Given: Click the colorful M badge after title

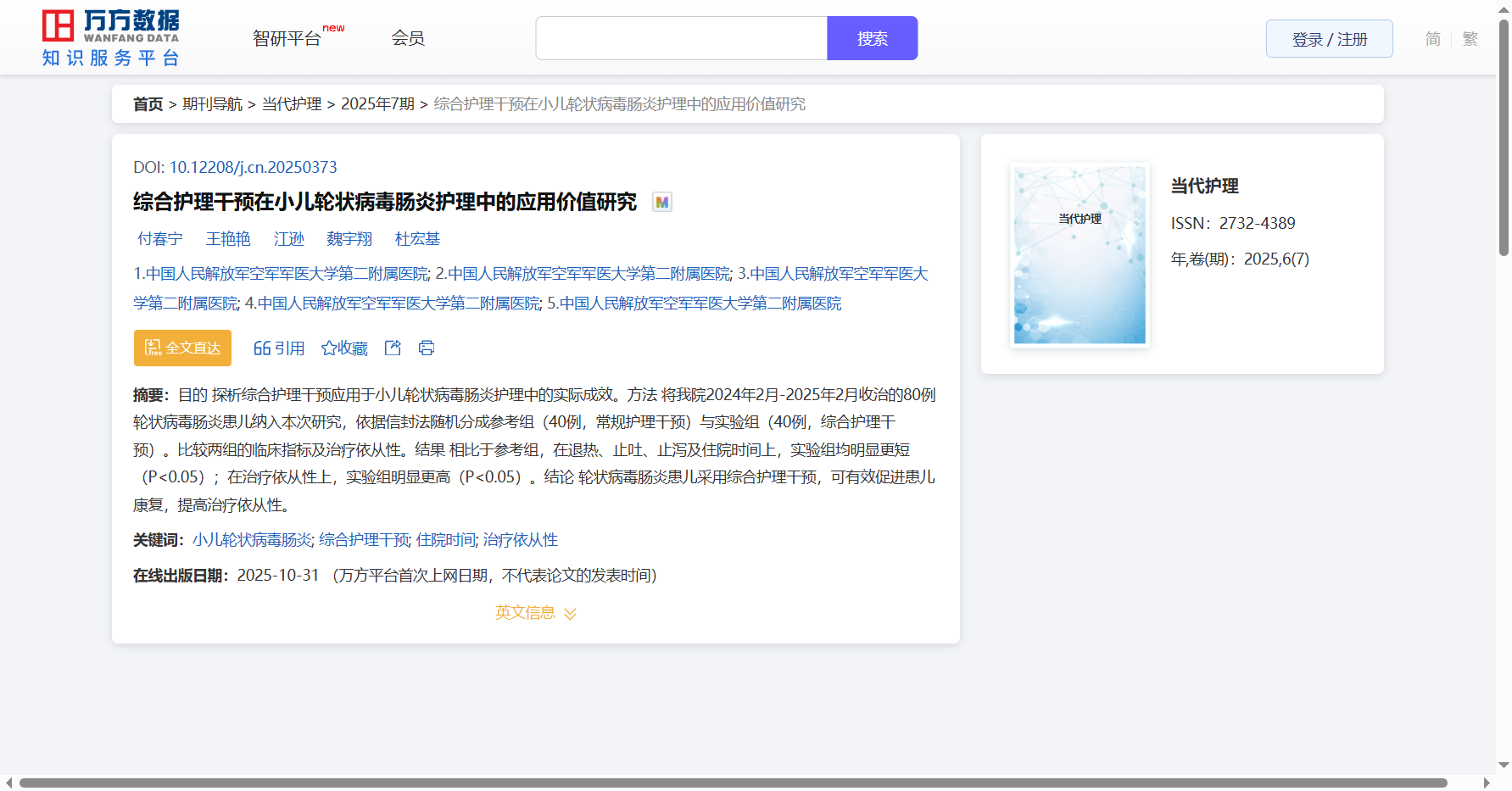Looking at the screenshot, I should coord(662,203).
